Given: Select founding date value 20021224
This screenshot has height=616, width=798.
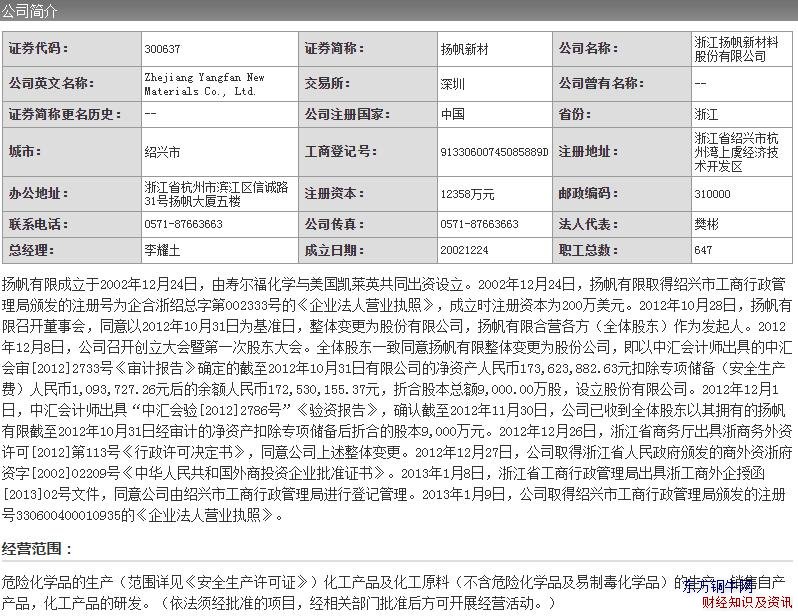Looking at the screenshot, I should 464,250.
